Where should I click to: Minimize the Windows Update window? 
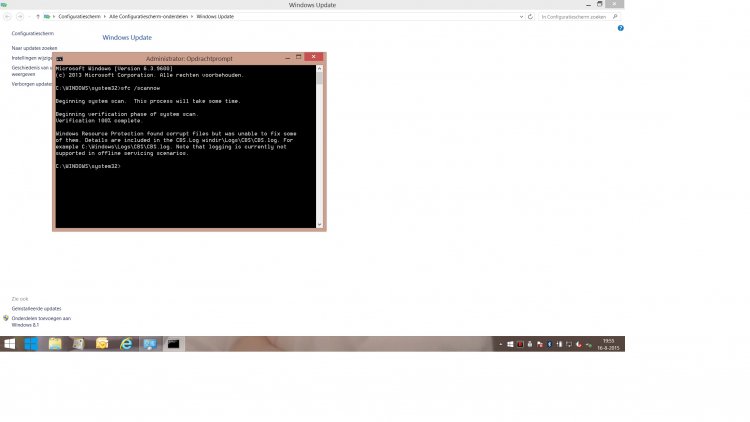coord(588,4)
